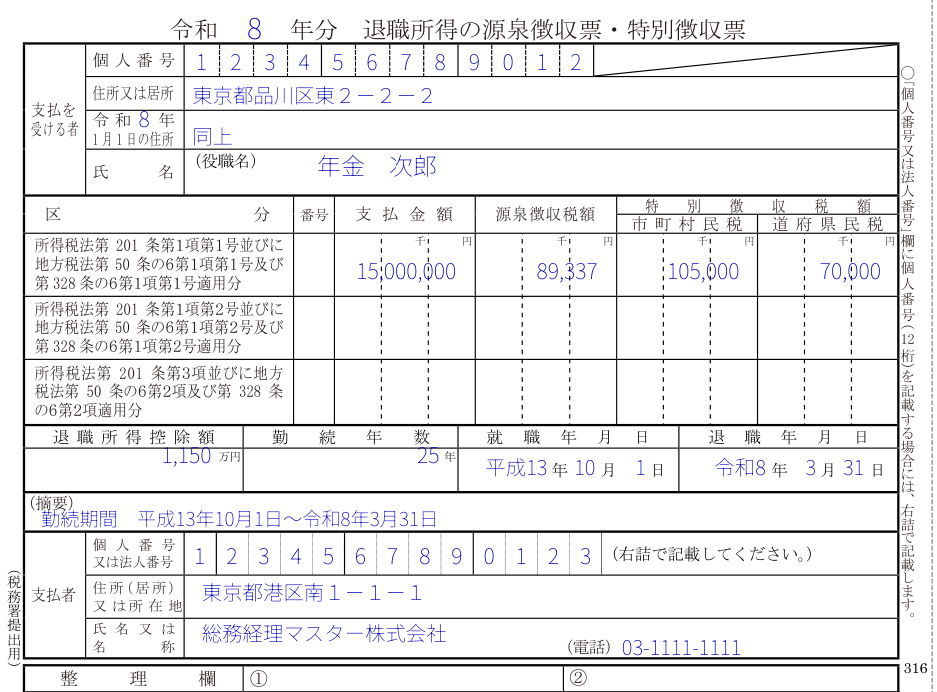This screenshot has width=937, height=692.
Task: Click the payment amount 15,000,000
Action: pyautogui.click(x=406, y=271)
